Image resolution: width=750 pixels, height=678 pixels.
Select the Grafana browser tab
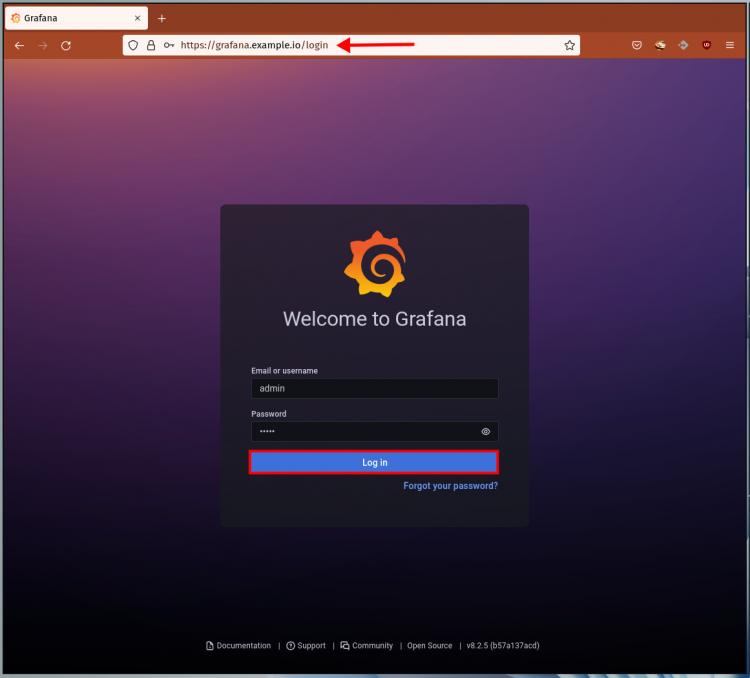tap(77, 18)
